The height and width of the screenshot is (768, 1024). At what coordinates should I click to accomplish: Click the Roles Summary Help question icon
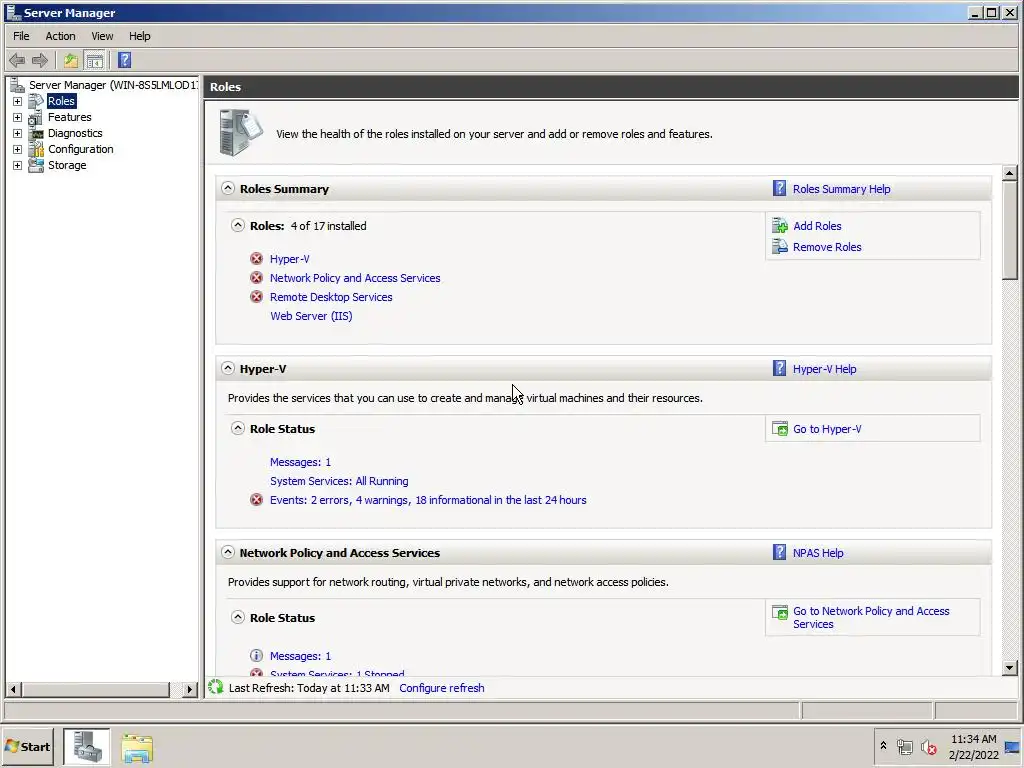click(x=779, y=188)
